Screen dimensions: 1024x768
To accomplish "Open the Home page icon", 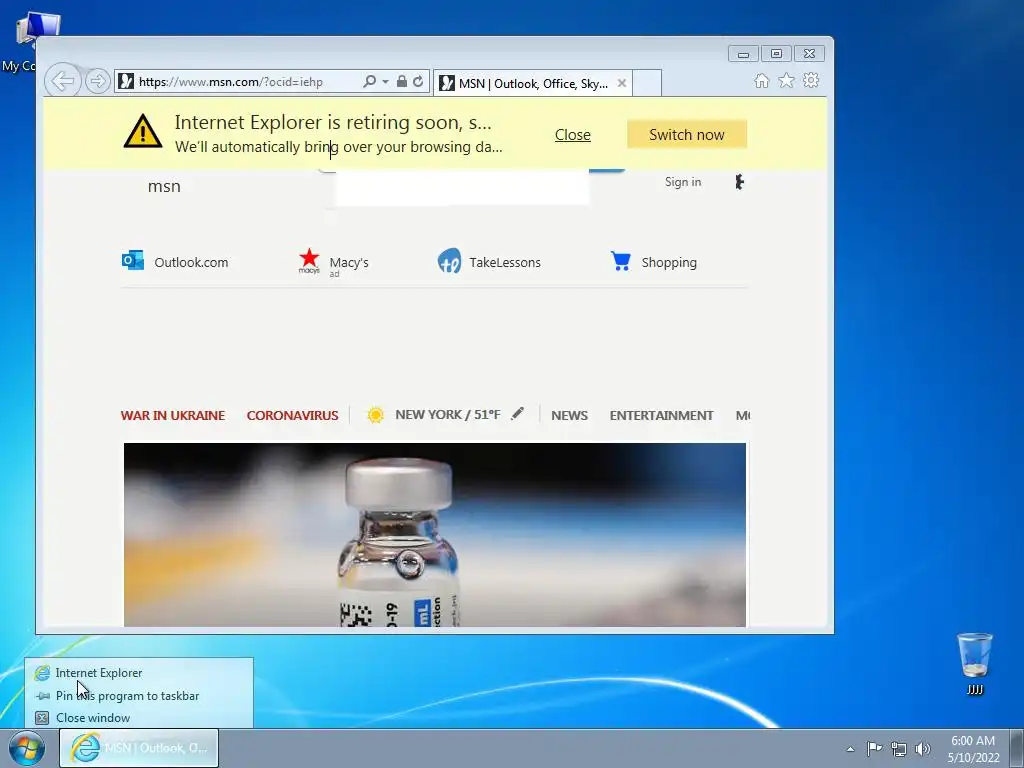I will coord(761,80).
